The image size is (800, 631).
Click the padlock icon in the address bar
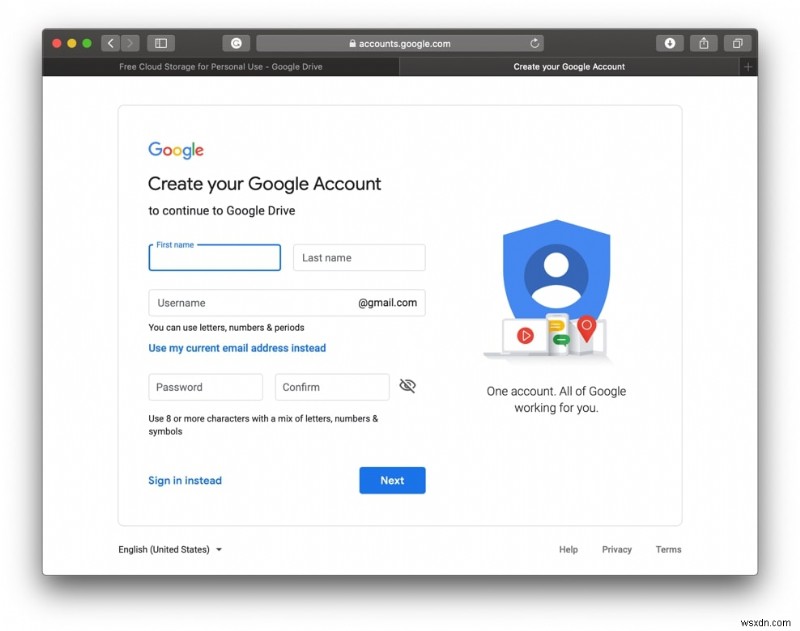(x=354, y=43)
